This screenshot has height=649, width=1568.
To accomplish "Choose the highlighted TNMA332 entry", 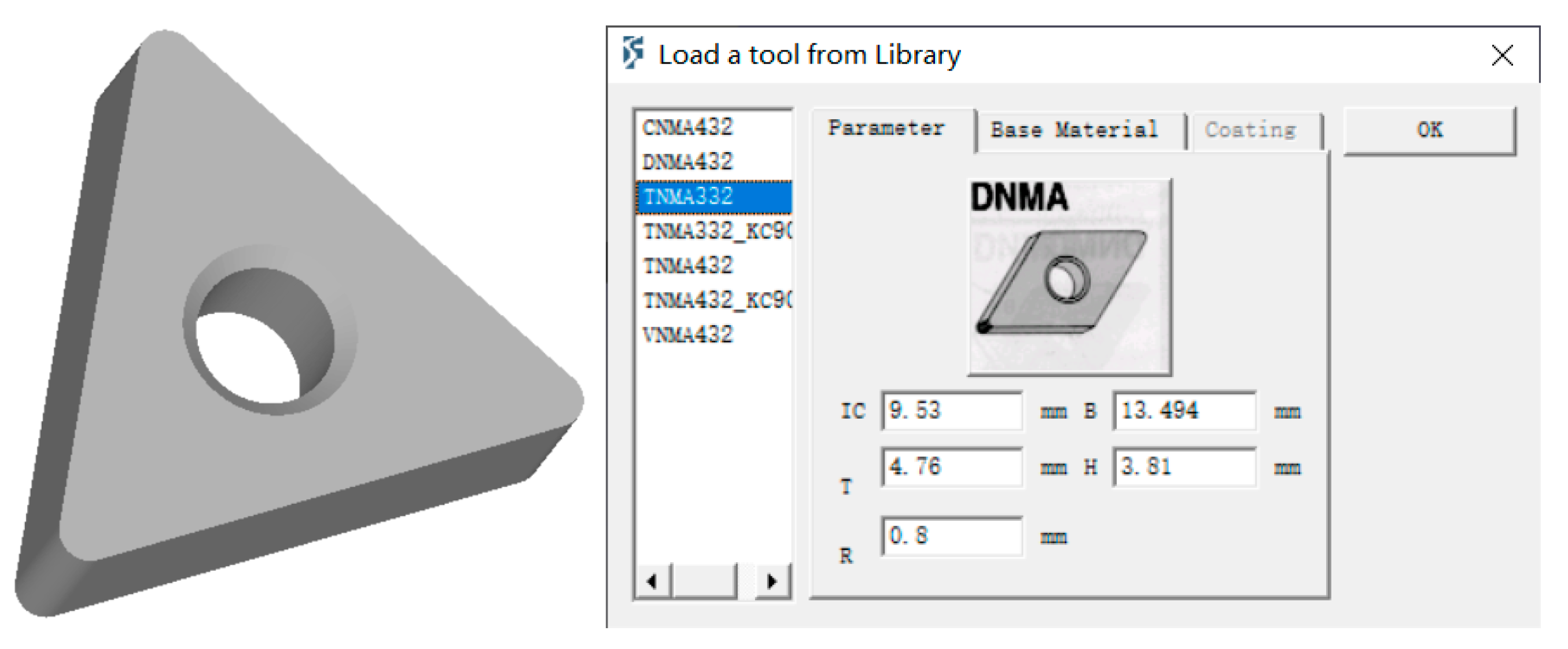I will 688,197.
